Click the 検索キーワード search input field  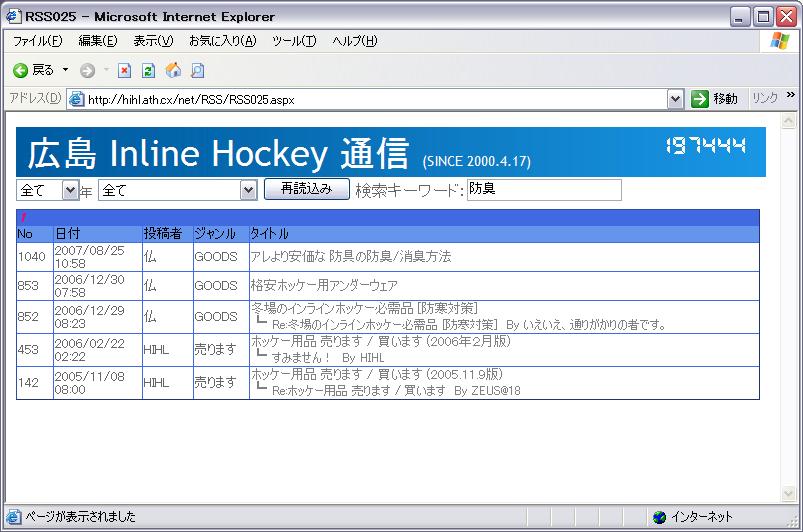click(x=543, y=190)
